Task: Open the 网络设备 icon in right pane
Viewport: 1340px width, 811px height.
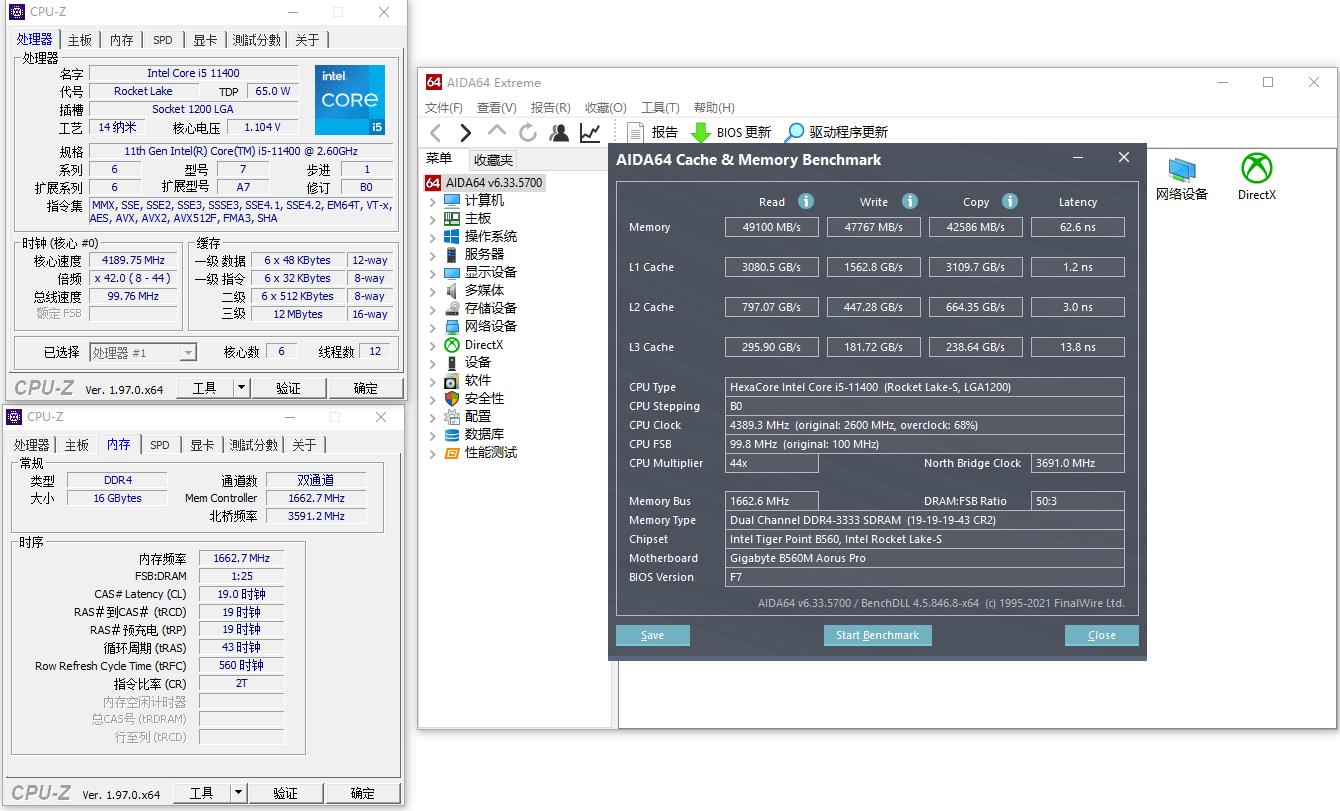Action: (1181, 168)
